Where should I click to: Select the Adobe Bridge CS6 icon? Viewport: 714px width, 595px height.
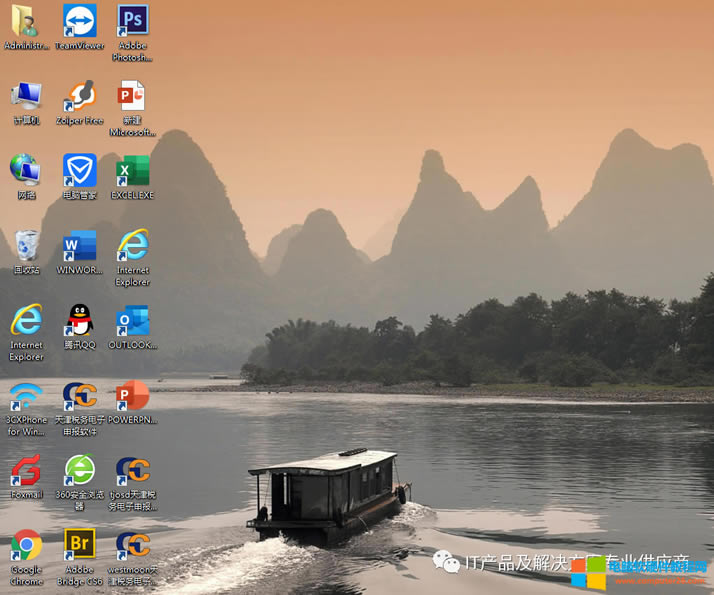coord(79,545)
